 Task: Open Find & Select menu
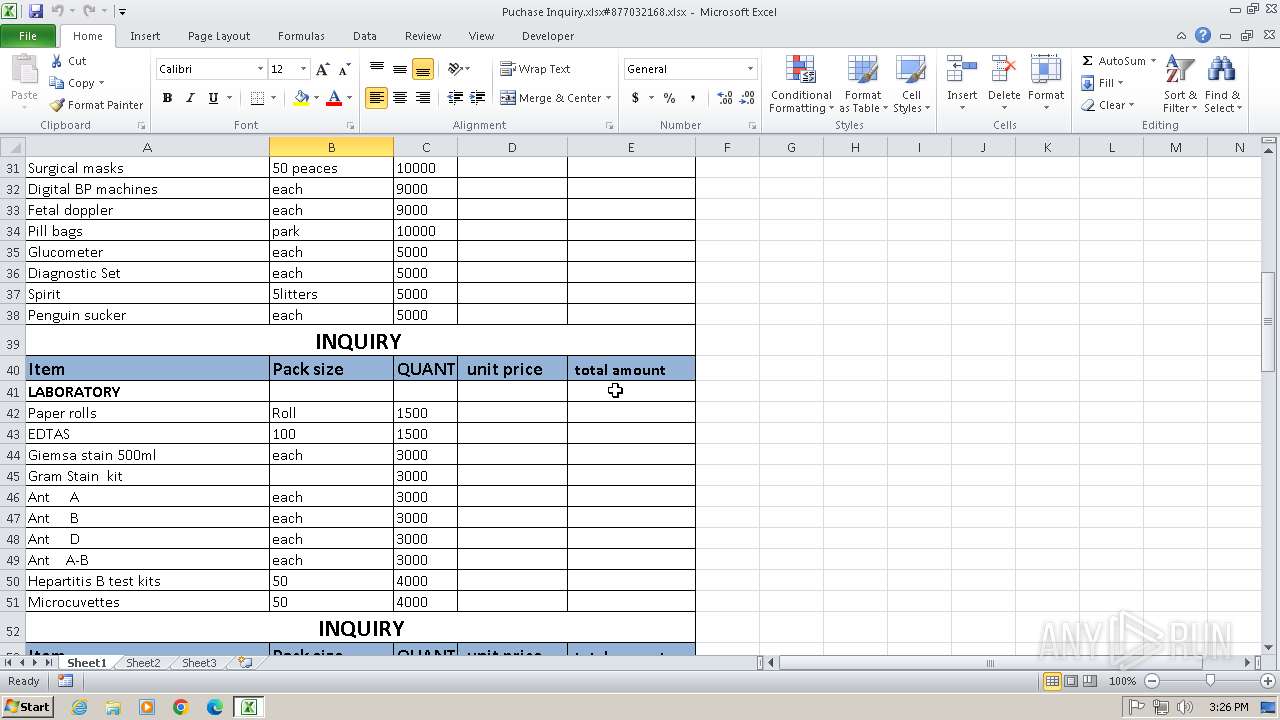[1222, 85]
